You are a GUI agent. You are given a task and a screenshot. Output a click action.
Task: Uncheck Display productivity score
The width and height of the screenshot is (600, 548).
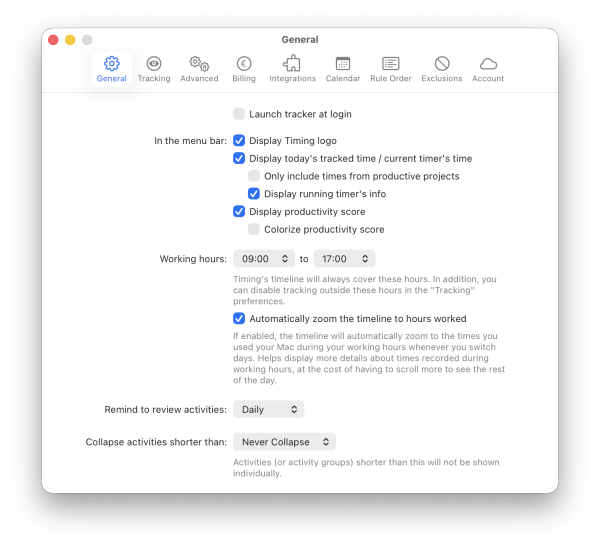[239, 211]
